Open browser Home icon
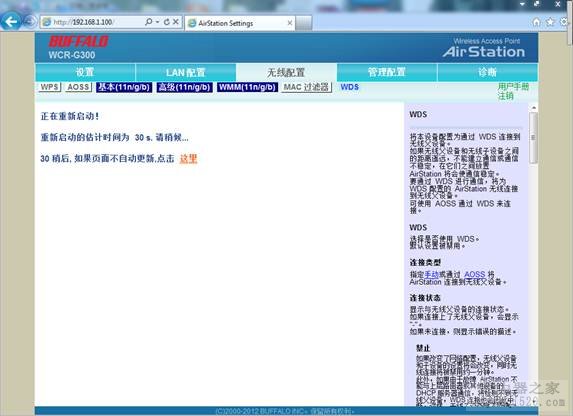 click(x=536, y=22)
